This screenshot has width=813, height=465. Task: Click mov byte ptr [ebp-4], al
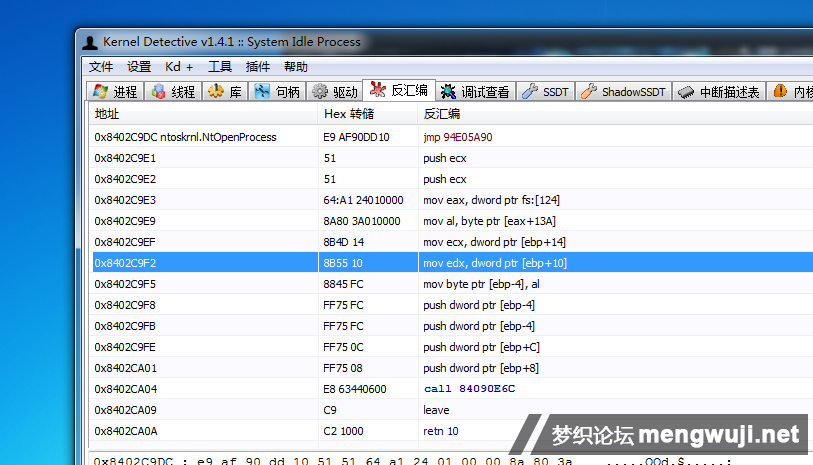481,284
